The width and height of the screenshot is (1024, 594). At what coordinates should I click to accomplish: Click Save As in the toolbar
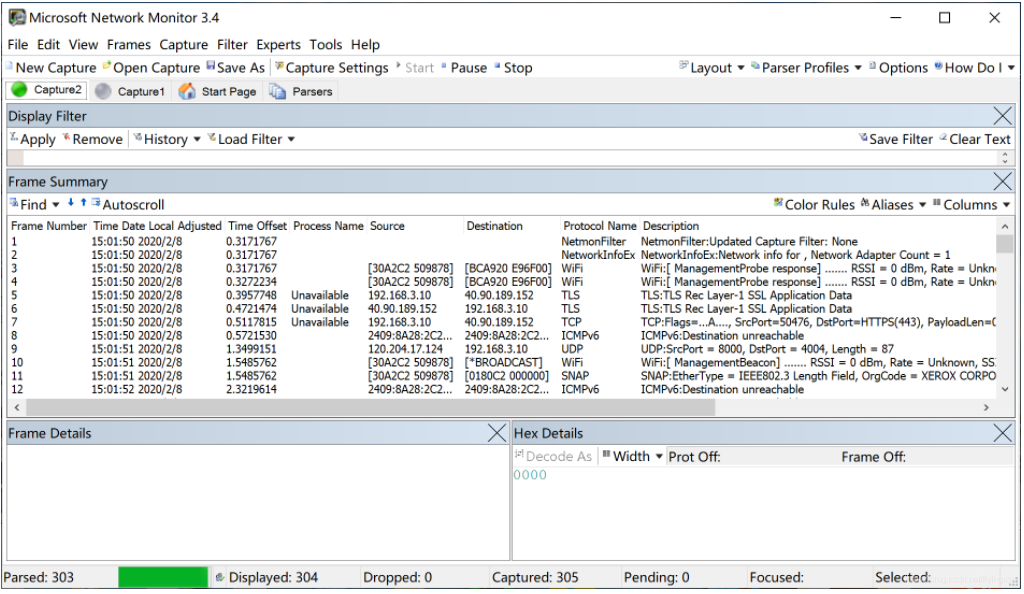click(x=236, y=68)
